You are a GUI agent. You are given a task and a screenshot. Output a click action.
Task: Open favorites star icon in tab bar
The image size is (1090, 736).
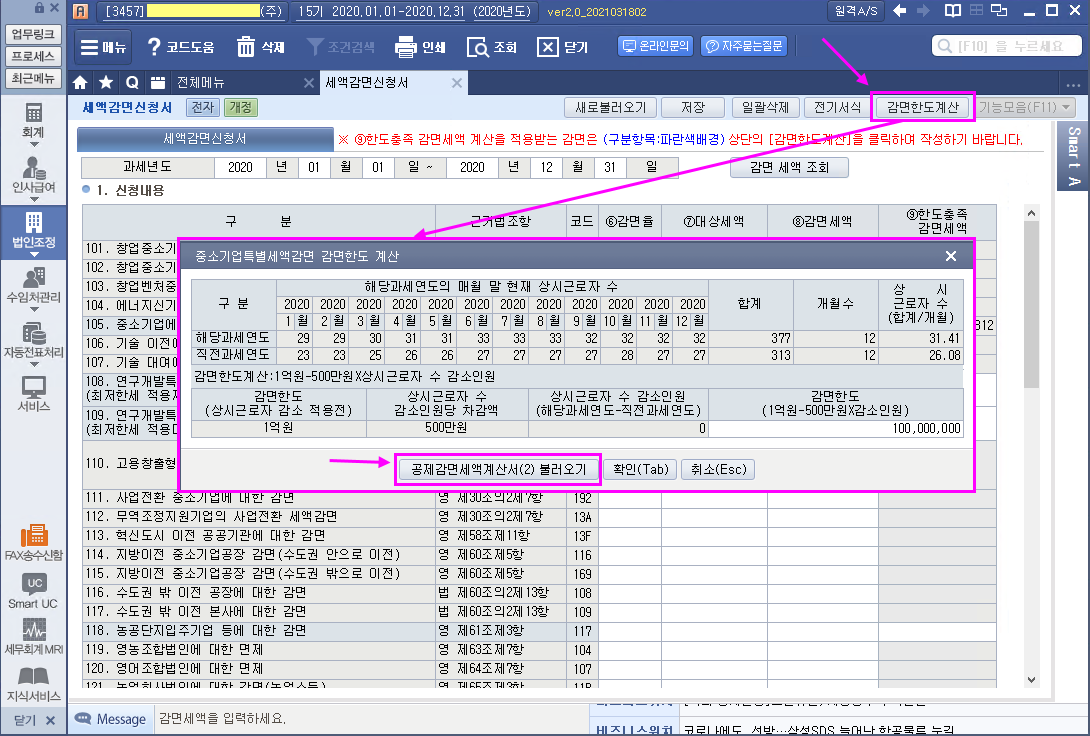click(106, 83)
